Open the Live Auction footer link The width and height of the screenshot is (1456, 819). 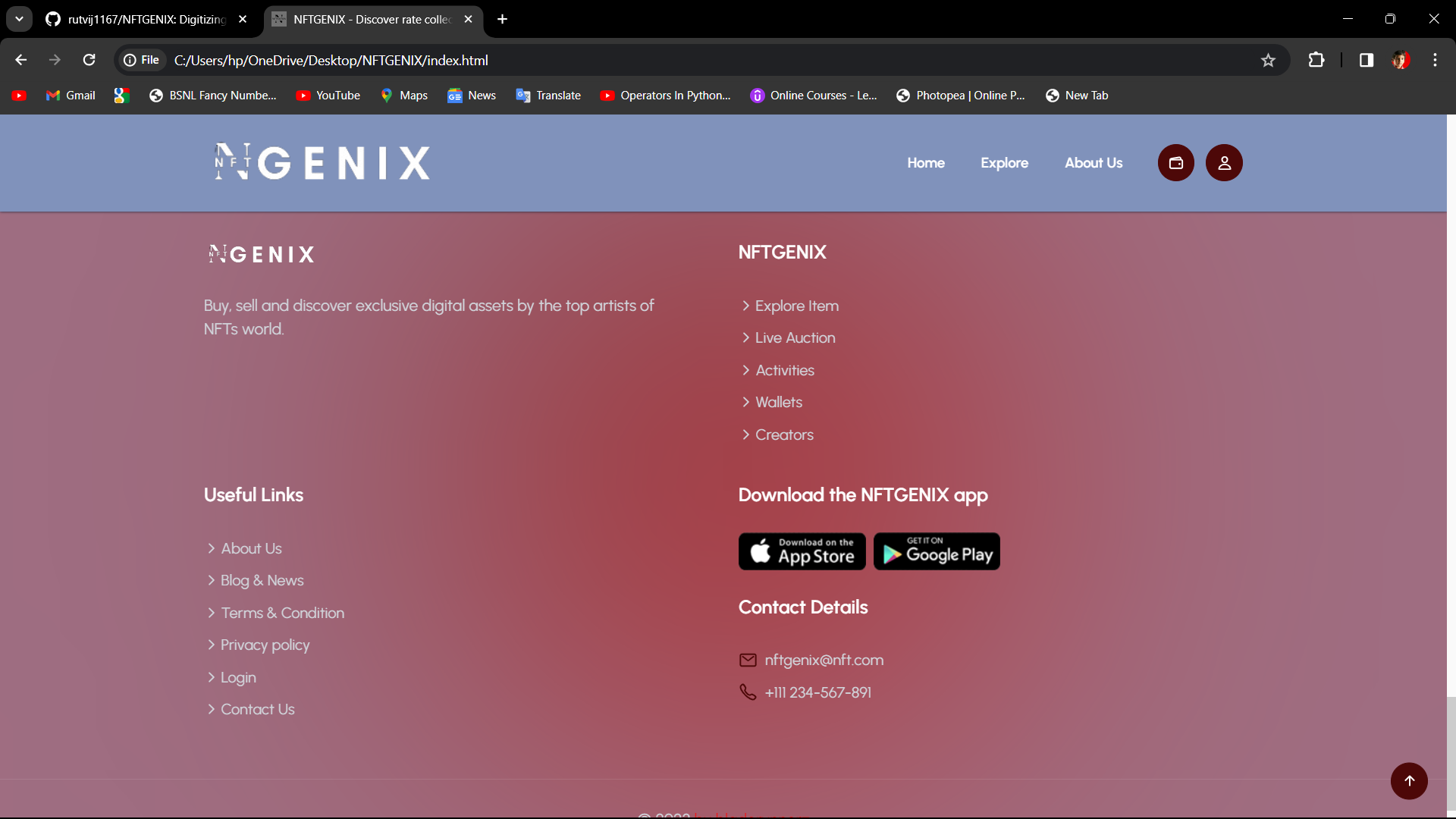[x=795, y=338]
